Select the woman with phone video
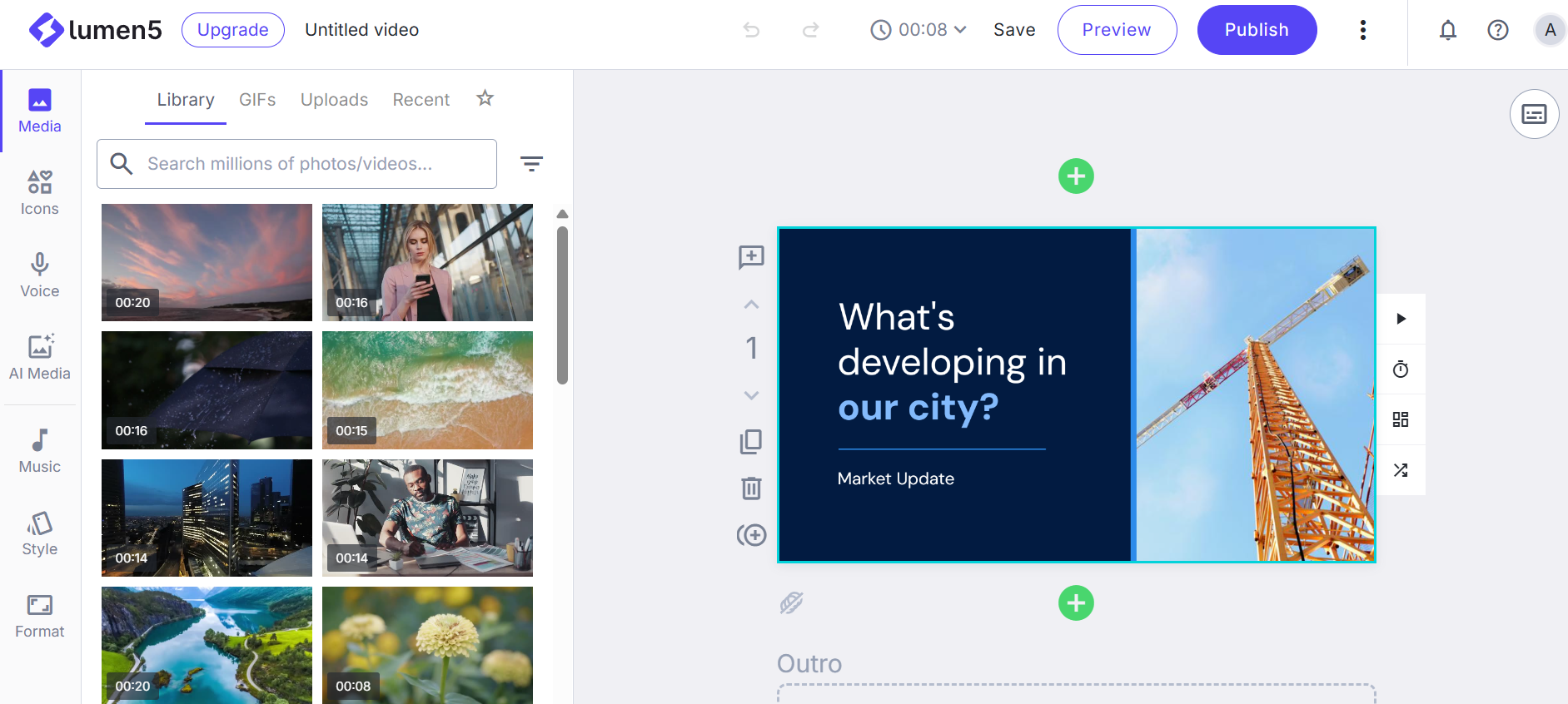1568x704 pixels. point(427,263)
